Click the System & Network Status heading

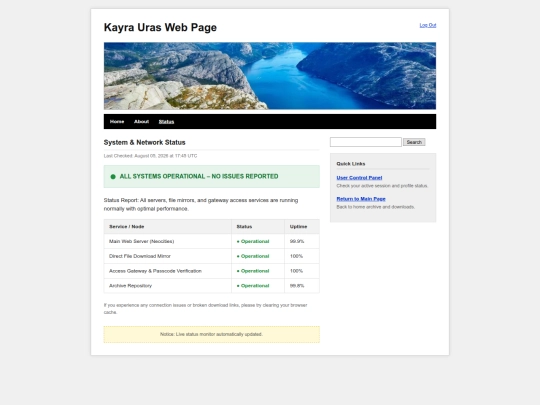144,142
